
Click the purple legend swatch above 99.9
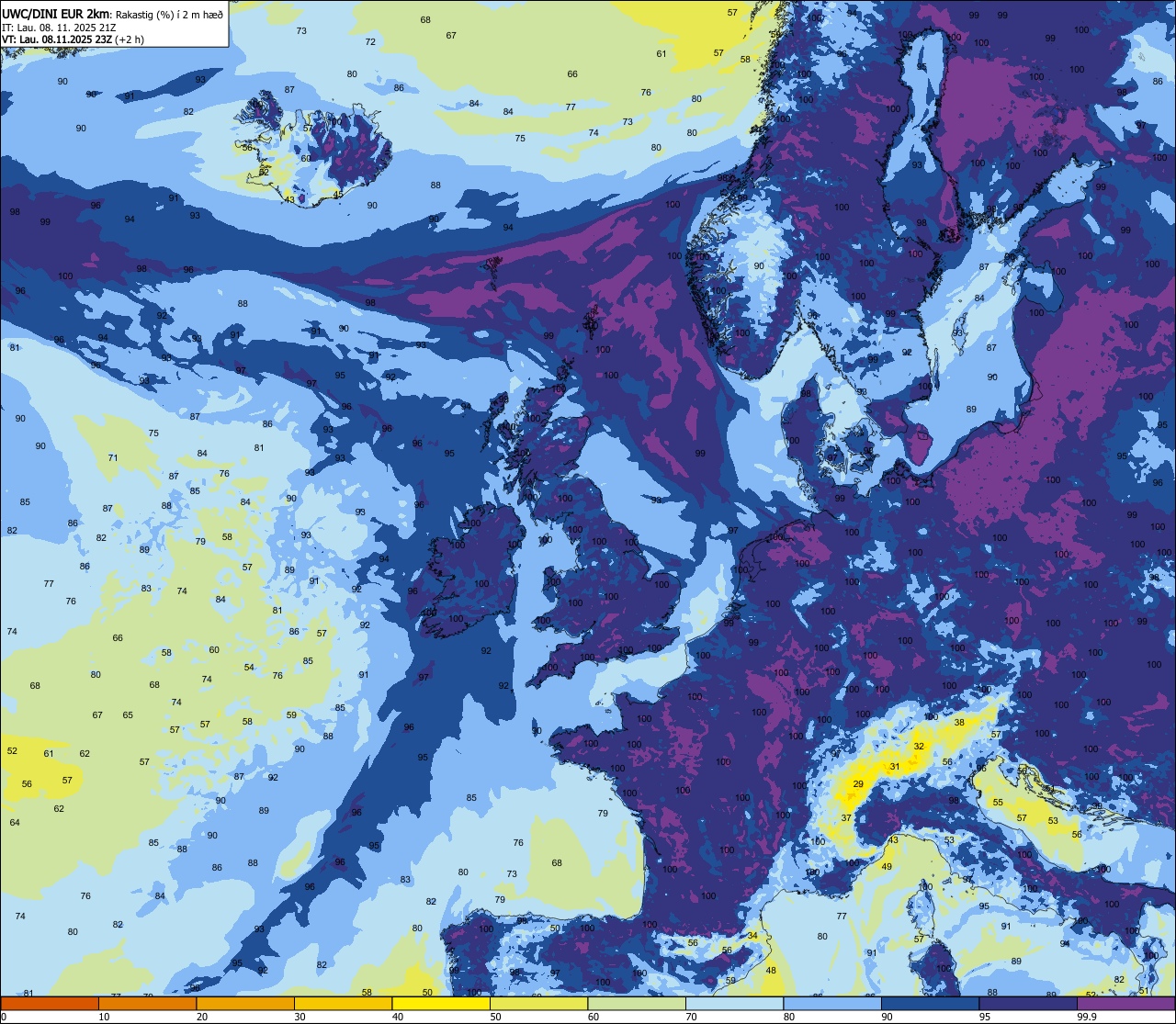(1125, 1003)
